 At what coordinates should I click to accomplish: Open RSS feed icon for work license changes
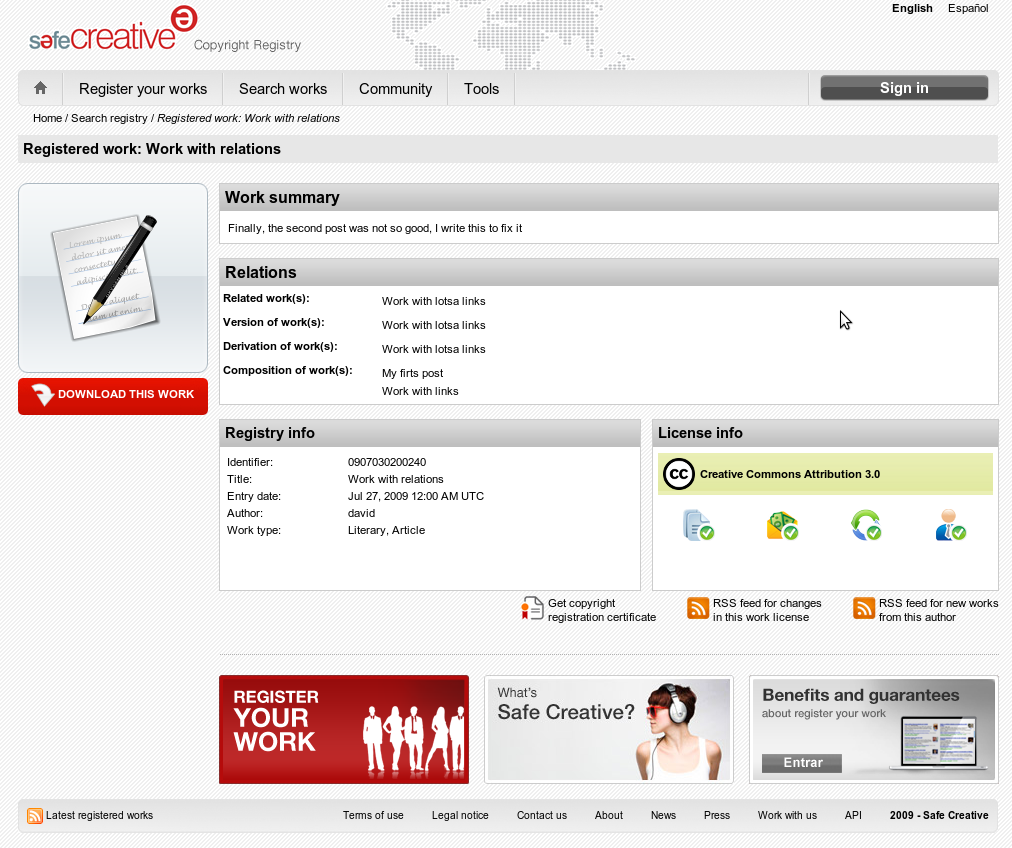698,608
